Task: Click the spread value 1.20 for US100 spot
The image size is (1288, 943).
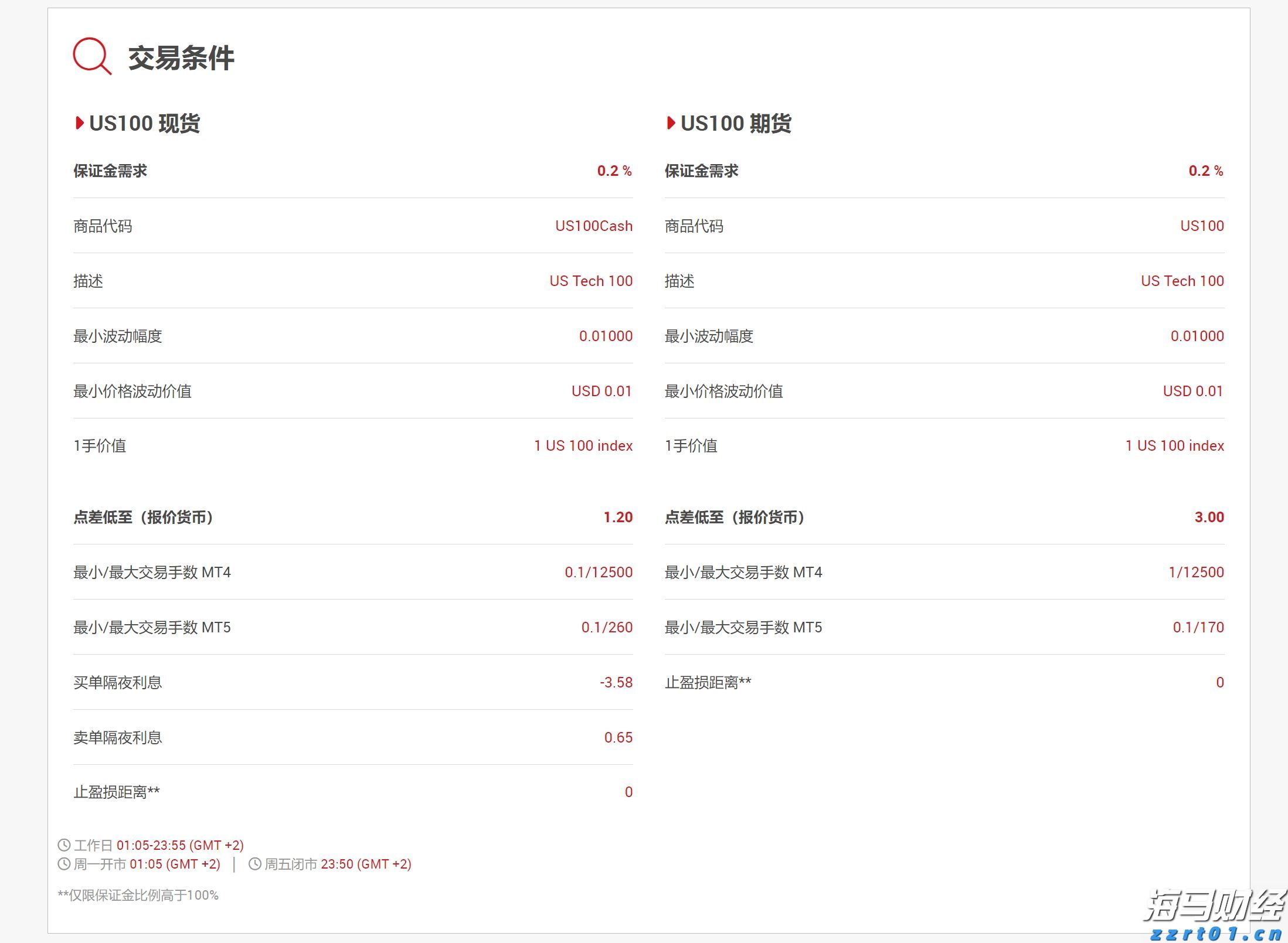Action: coord(617,517)
